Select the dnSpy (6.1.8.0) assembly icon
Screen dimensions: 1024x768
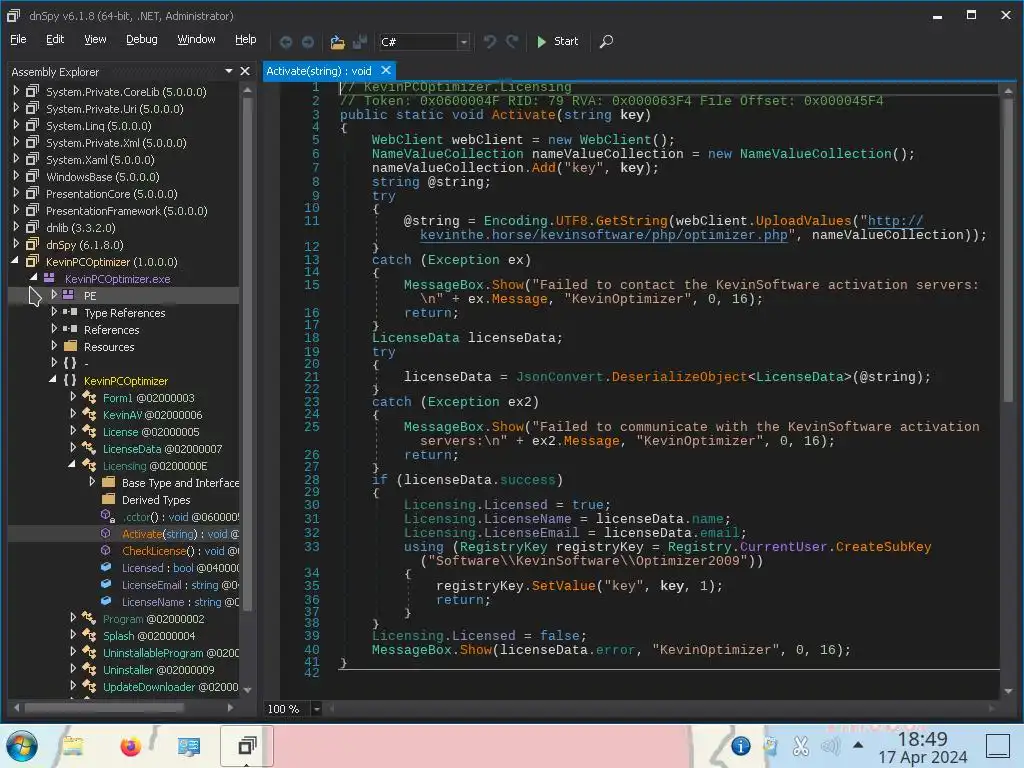click(x=32, y=244)
